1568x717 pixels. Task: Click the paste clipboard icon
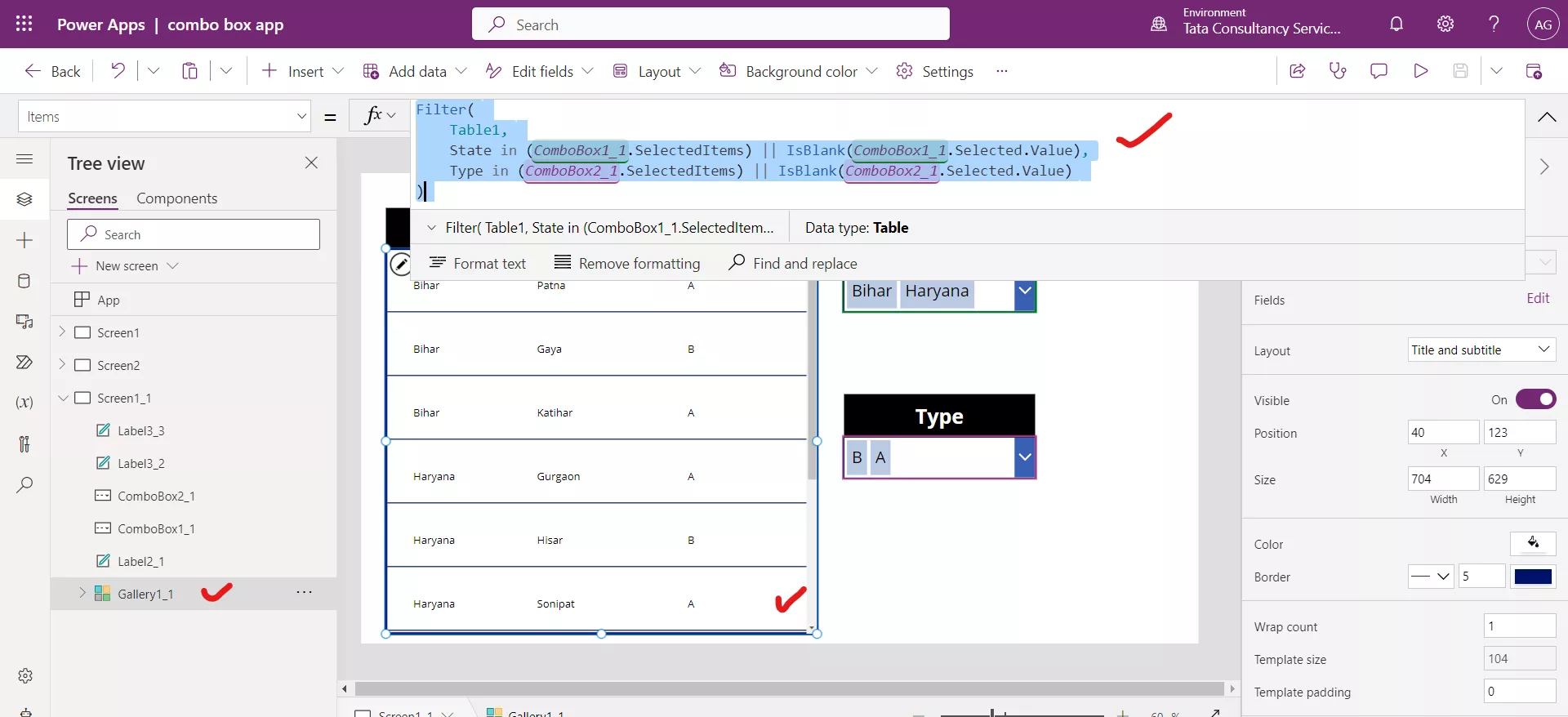point(189,71)
